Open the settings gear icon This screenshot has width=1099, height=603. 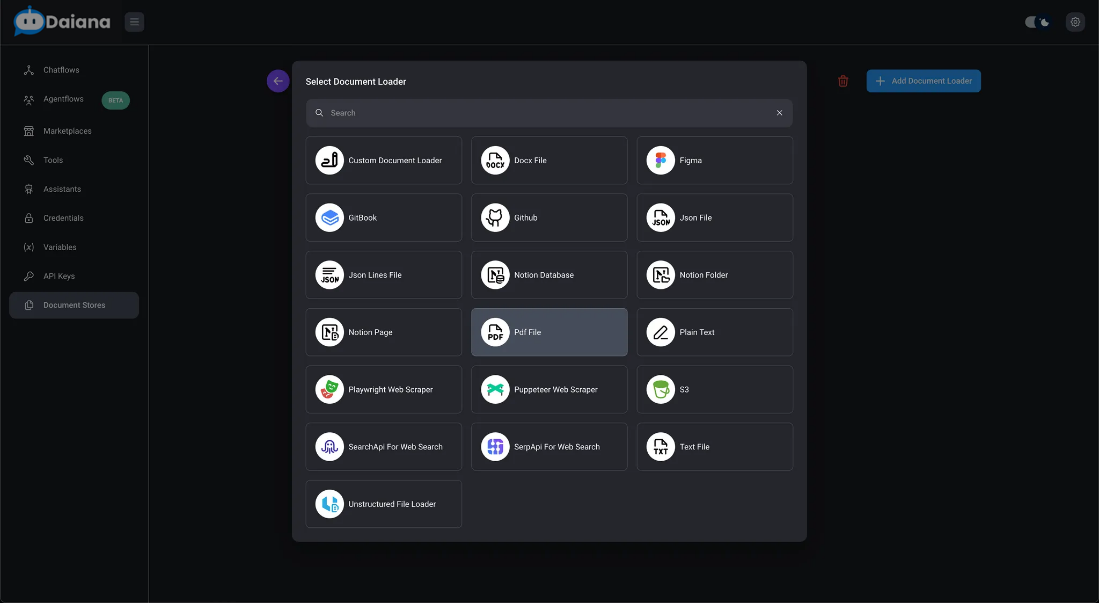pyautogui.click(x=1075, y=22)
